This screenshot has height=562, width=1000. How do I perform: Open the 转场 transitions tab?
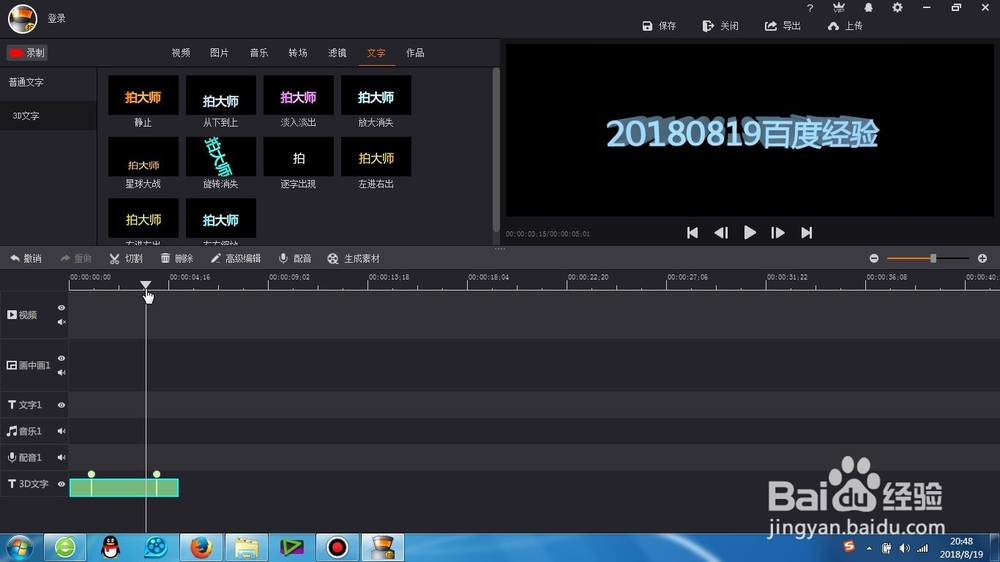point(298,53)
